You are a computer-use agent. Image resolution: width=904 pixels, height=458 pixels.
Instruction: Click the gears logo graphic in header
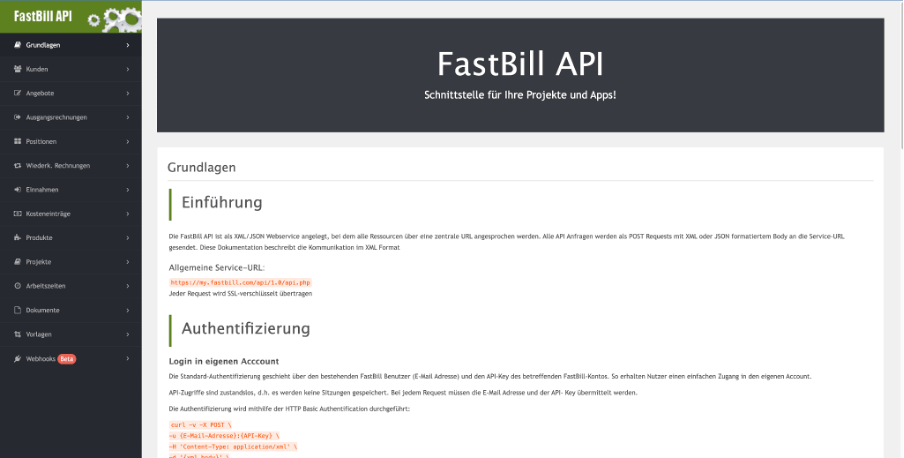point(115,19)
